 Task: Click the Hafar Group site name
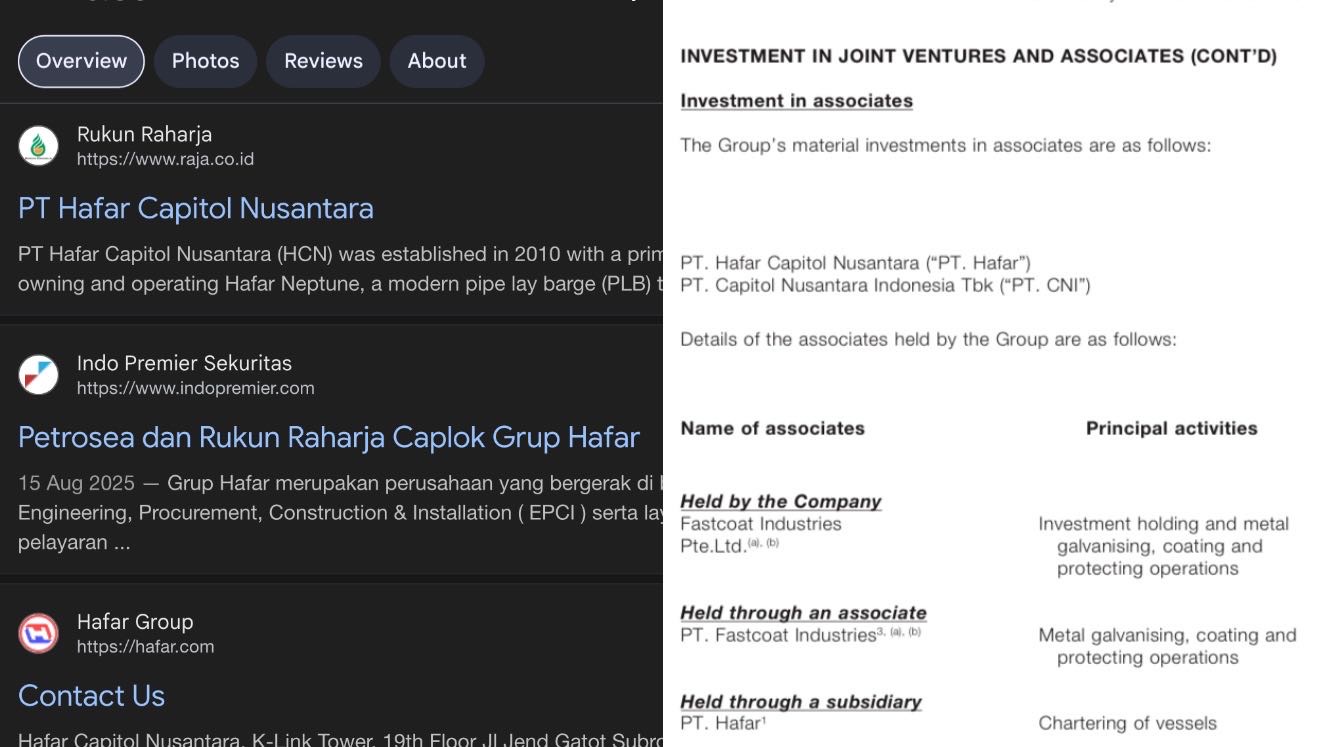click(x=135, y=622)
